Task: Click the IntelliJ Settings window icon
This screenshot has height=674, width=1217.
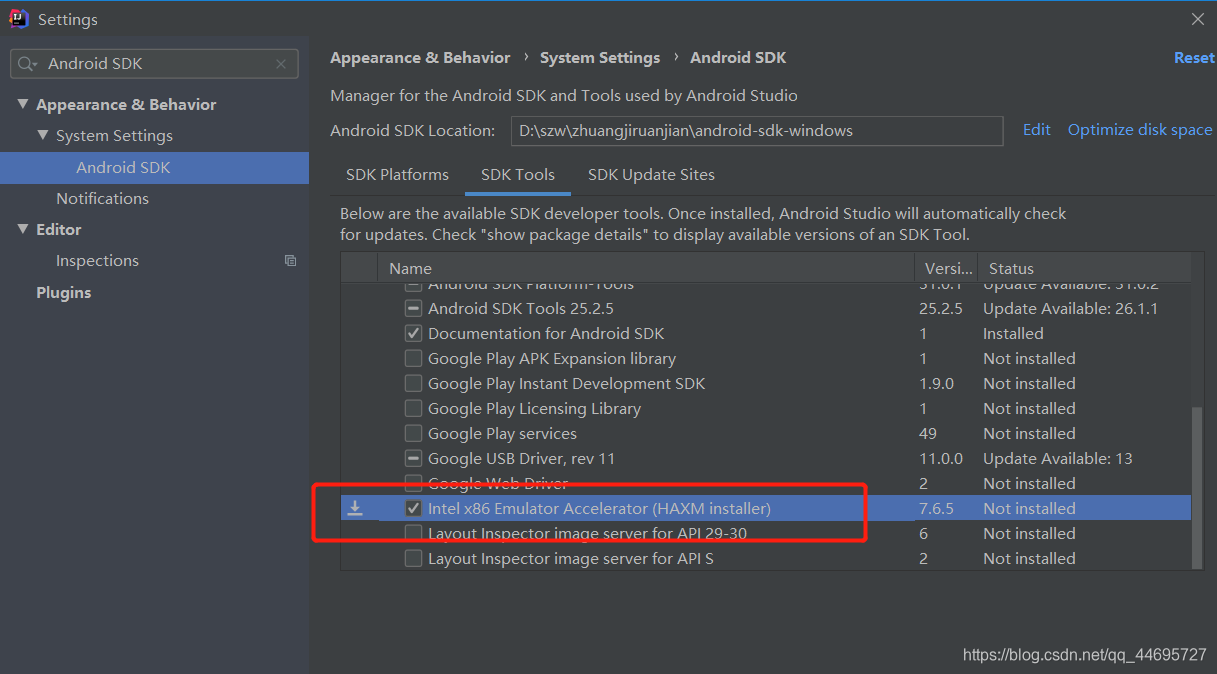Action: point(19,19)
